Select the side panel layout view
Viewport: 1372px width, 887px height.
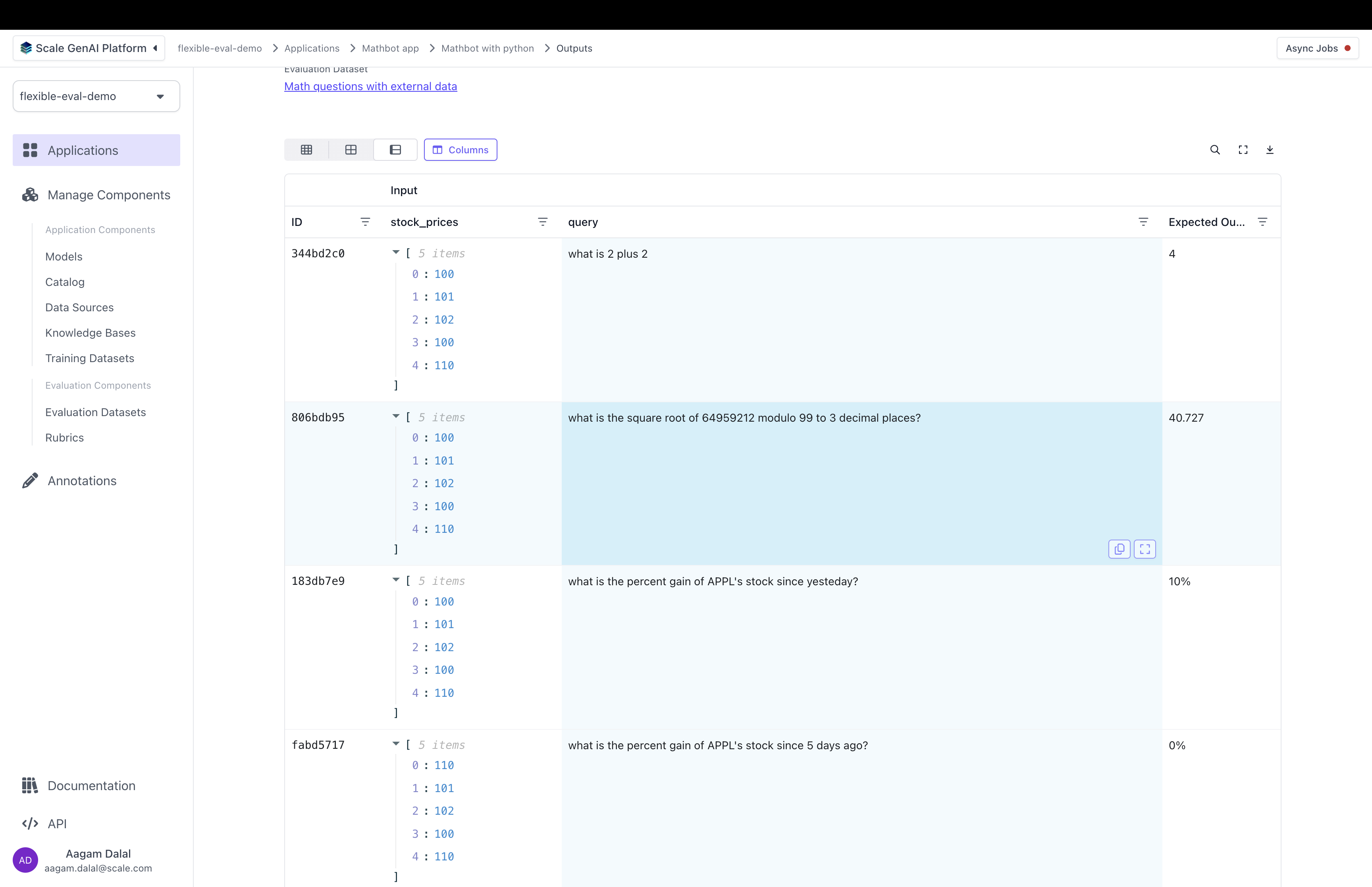point(395,150)
